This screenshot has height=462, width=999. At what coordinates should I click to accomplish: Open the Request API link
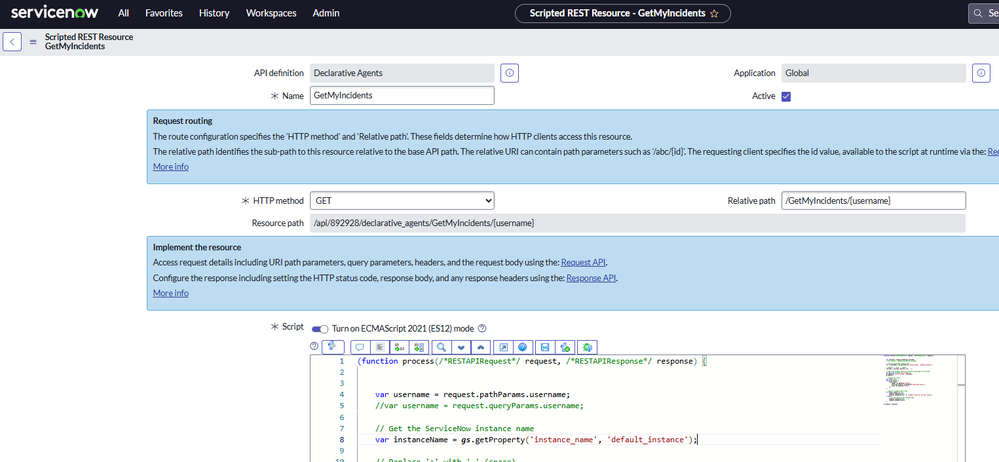[x=584, y=263]
